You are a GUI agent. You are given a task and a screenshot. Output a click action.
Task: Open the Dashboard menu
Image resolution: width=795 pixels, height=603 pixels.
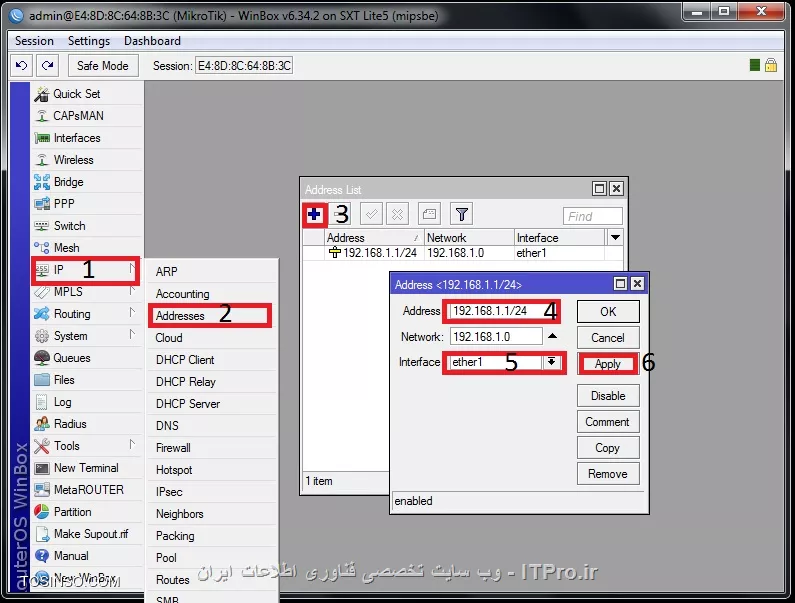(152, 41)
